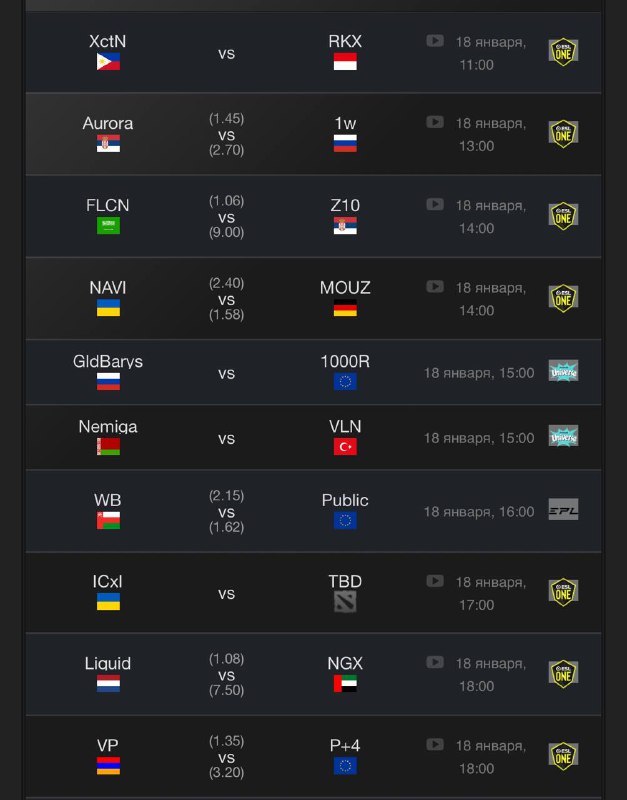
Task: Click TBD placeholder Dota team icon
Action: tap(345, 602)
